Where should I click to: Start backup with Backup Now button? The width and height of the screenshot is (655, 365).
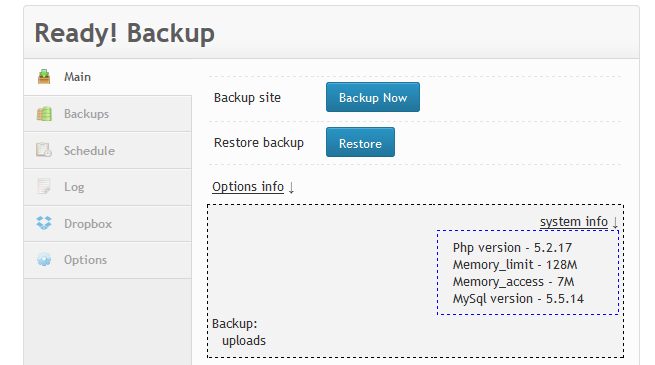373,97
